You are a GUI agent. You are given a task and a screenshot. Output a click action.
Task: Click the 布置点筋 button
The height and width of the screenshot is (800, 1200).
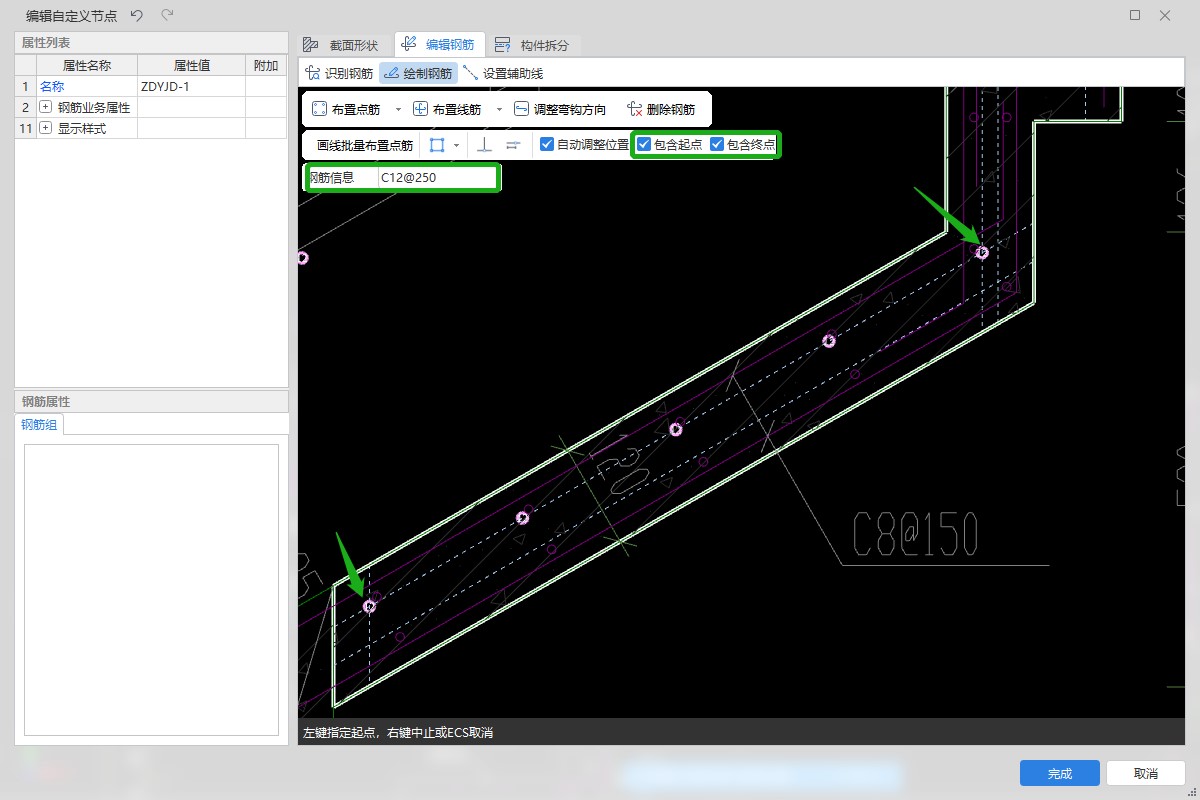click(346, 109)
